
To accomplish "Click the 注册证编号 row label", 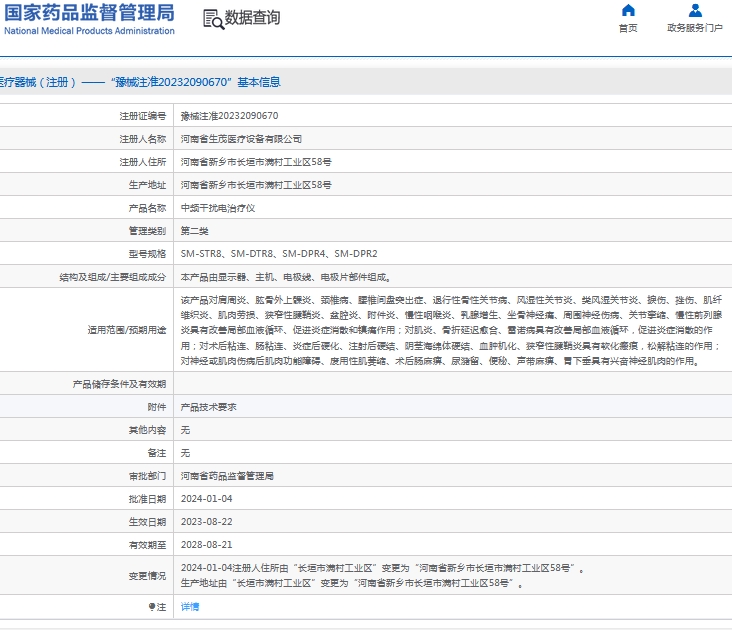I will click(x=142, y=116).
